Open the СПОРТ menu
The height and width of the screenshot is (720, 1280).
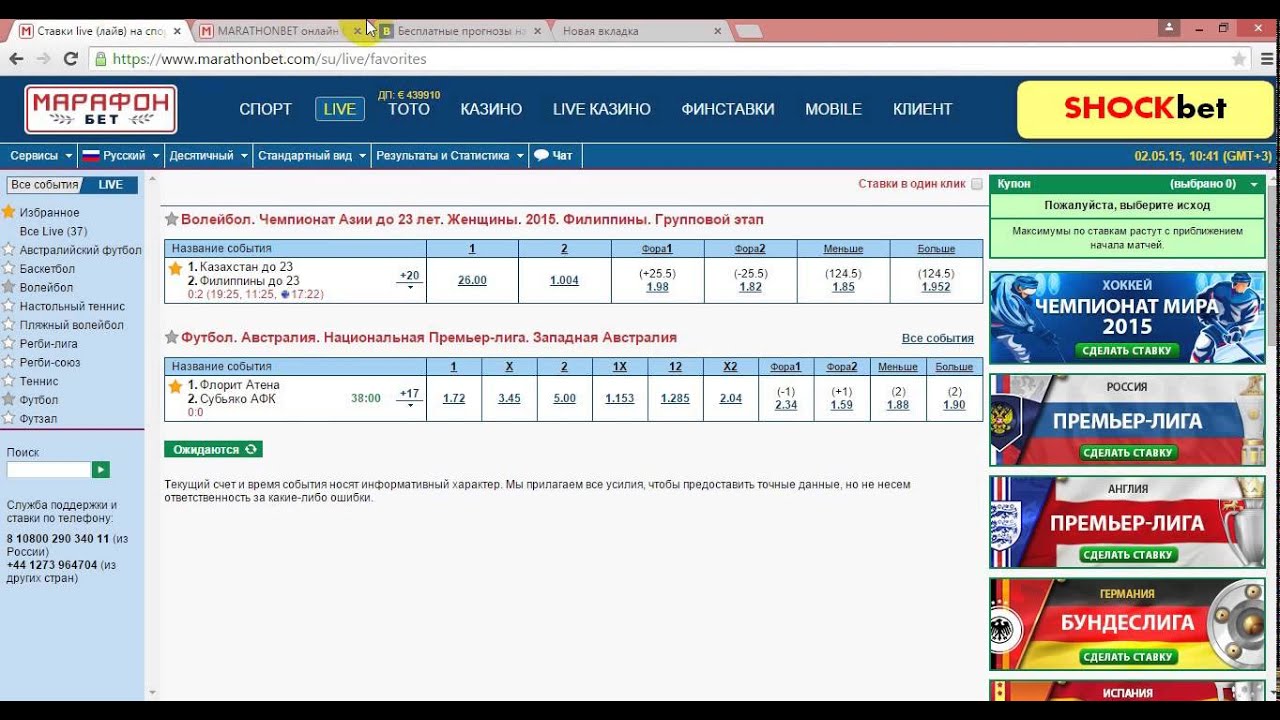click(266, 109)
